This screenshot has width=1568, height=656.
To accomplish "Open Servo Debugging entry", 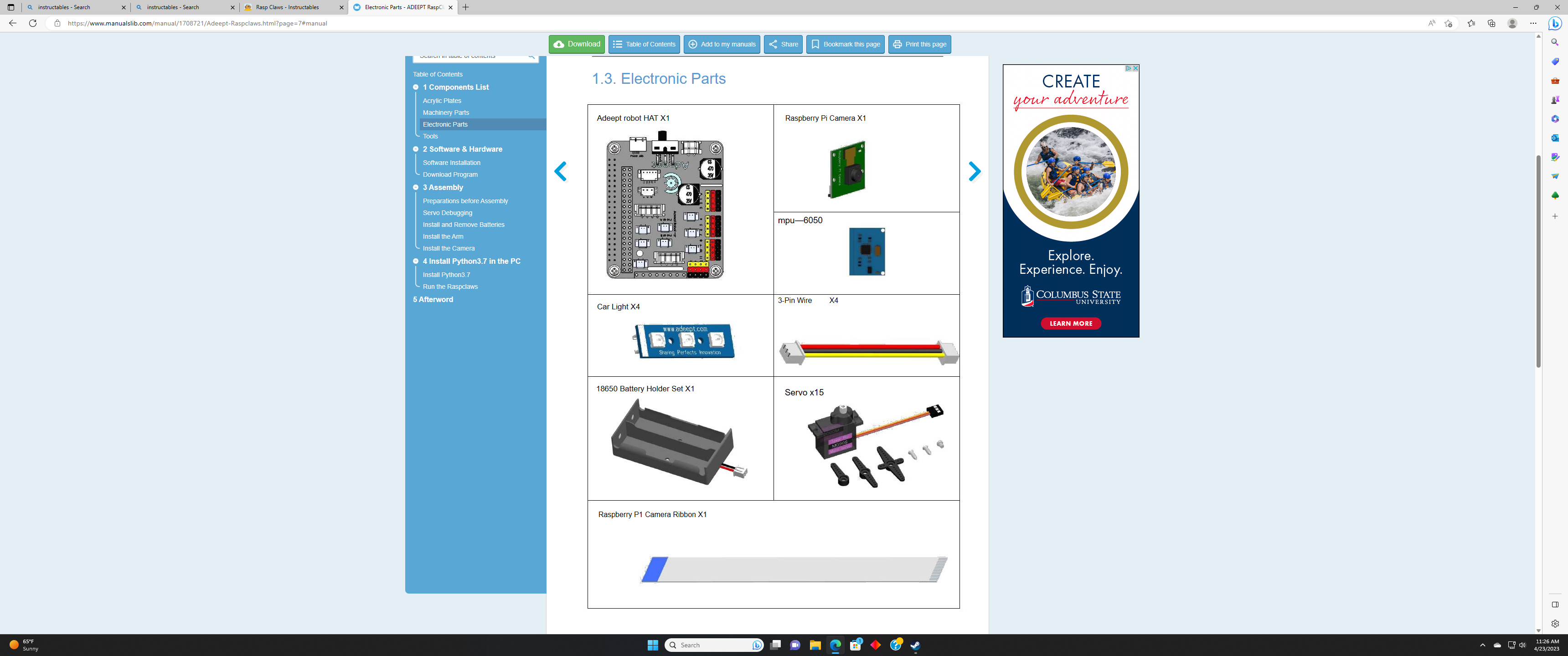I will click(x=448, y=213).
